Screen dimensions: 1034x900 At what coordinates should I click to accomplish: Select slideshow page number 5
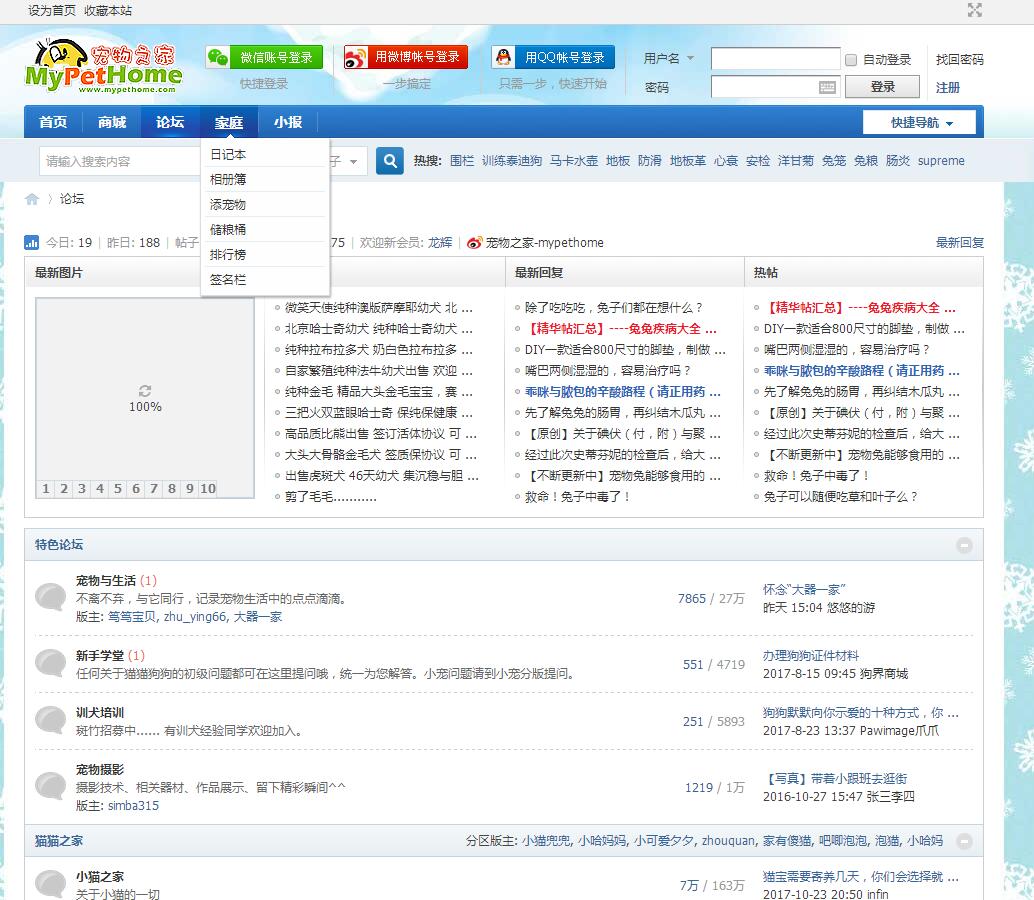[118, 489]
